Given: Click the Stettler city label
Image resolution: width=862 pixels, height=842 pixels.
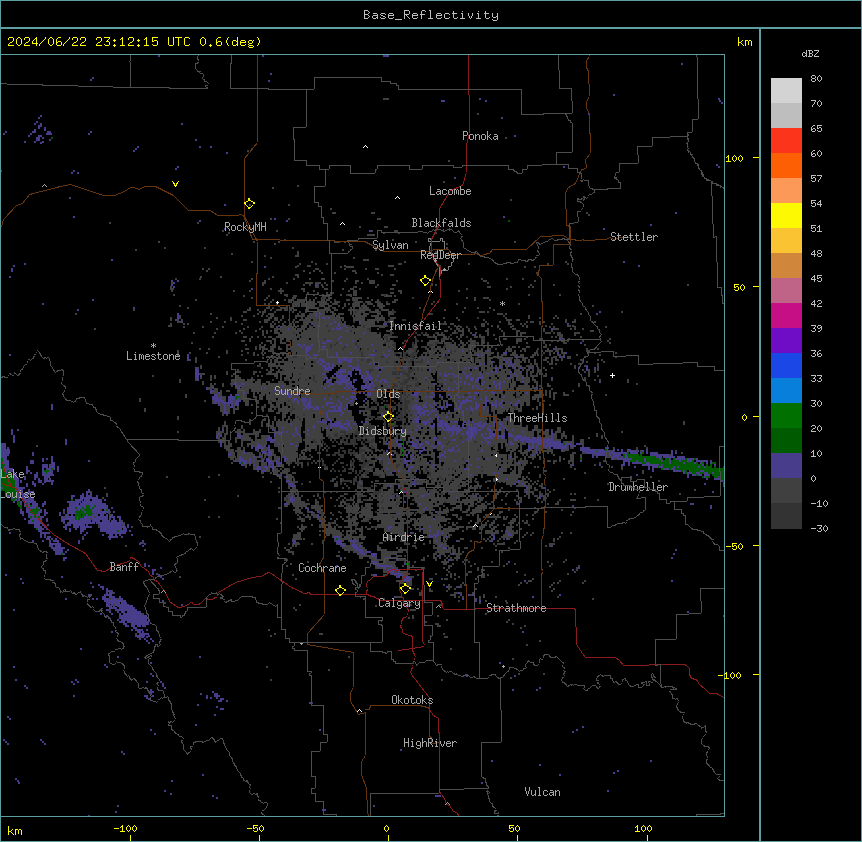Looking at the screenshot, I should click(x=634, y=237).
